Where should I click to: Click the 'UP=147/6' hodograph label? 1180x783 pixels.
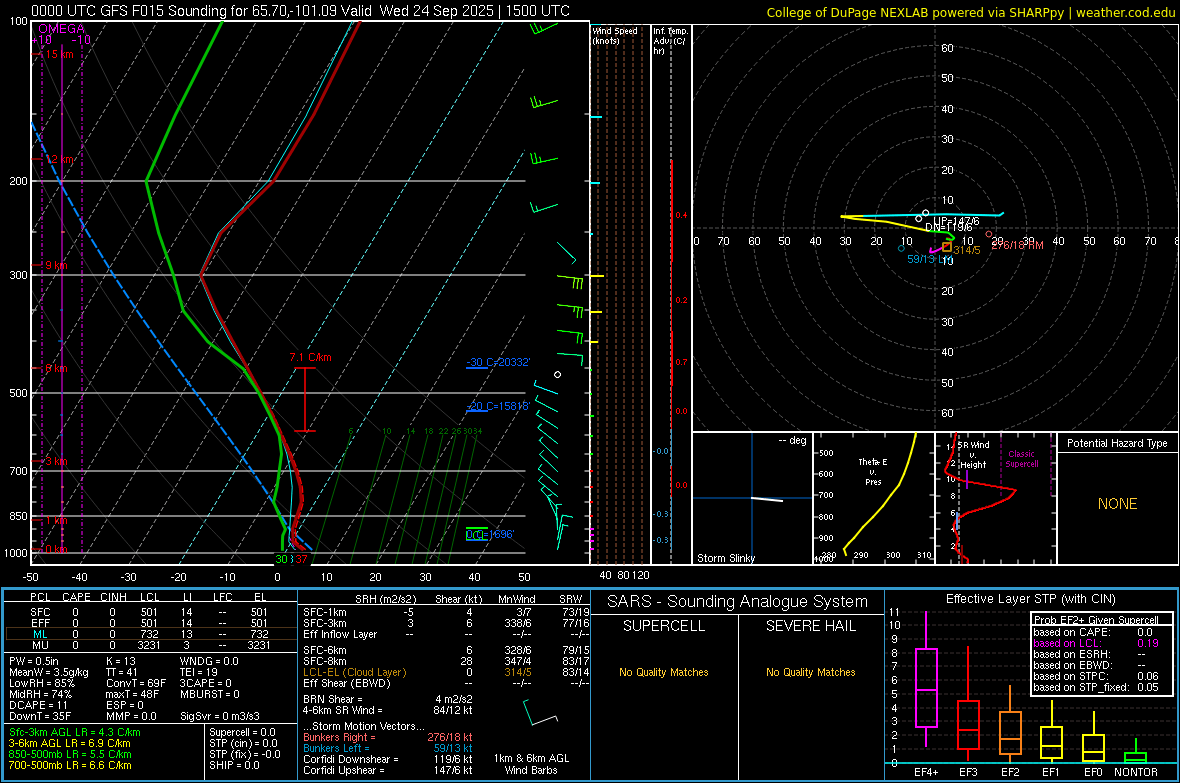pyautogui.click(x=956, y=221)
